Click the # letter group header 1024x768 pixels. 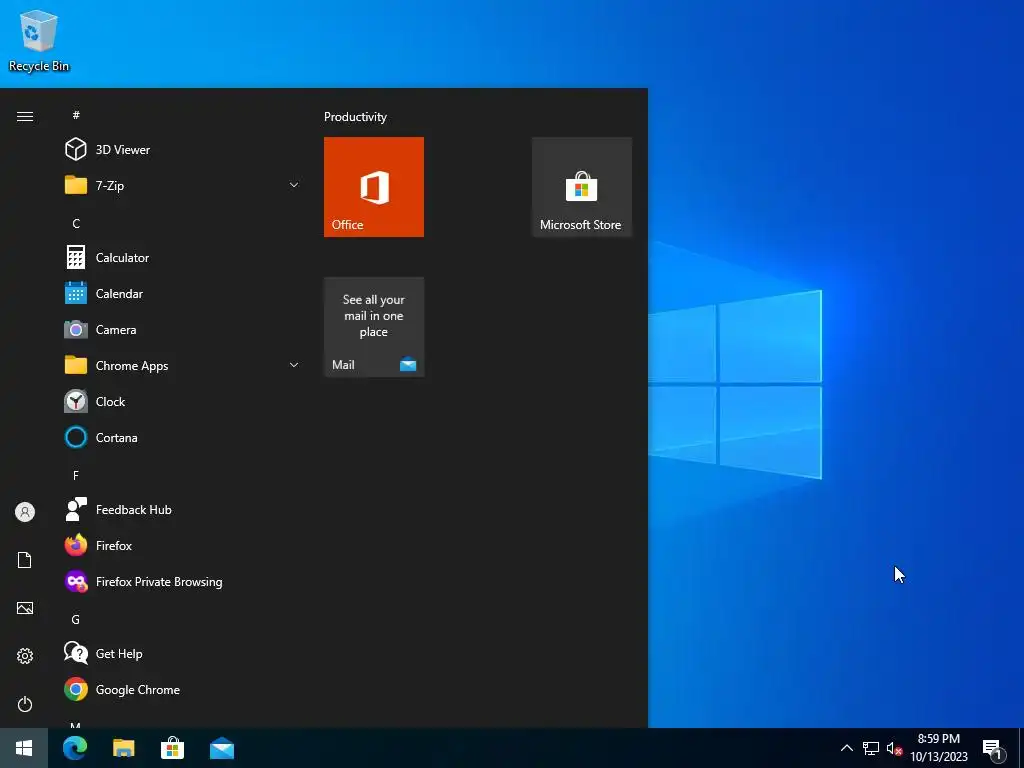click(x=76, y=115)
